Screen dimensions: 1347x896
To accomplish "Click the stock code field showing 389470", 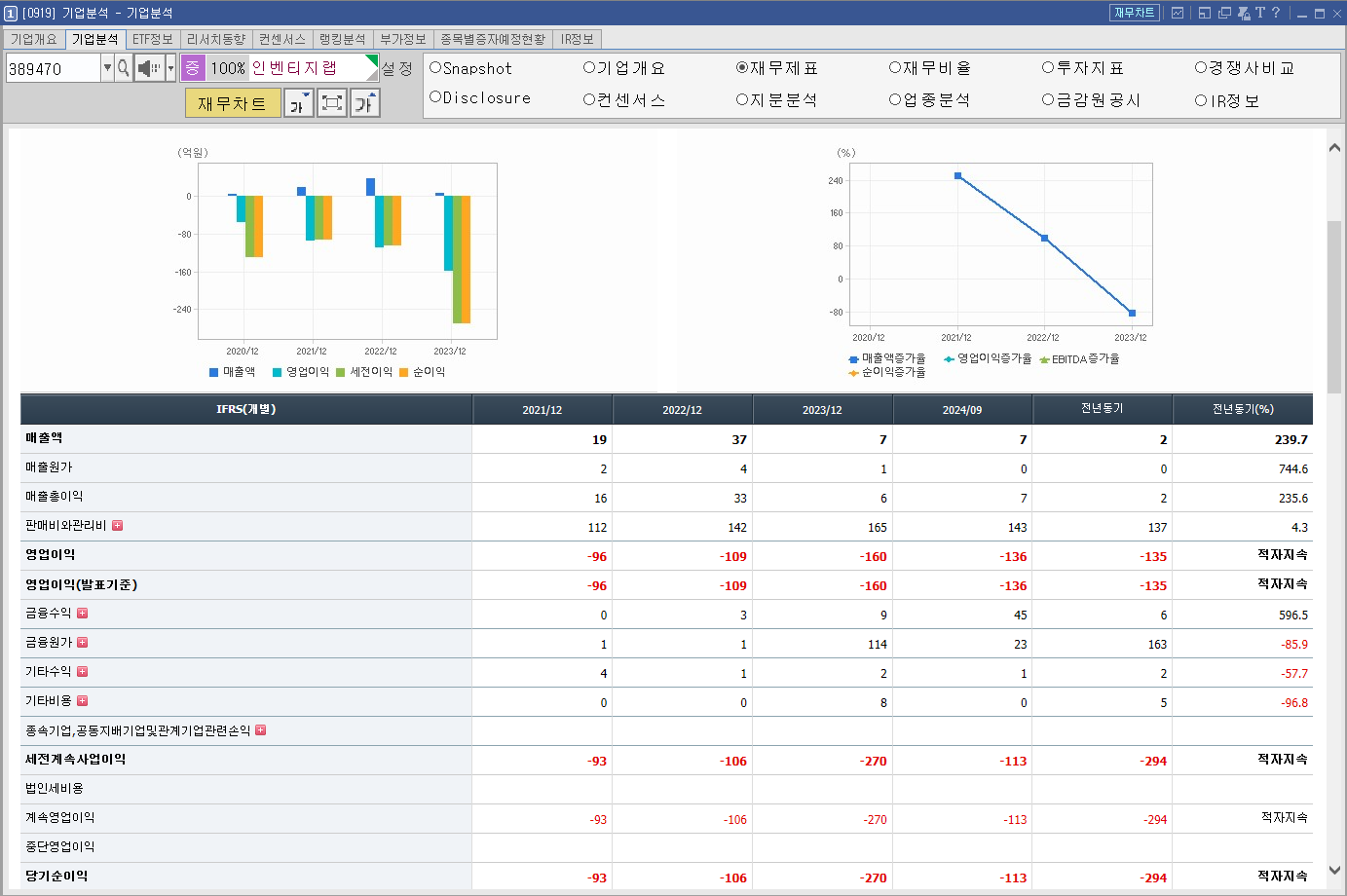I will point(54,68).
